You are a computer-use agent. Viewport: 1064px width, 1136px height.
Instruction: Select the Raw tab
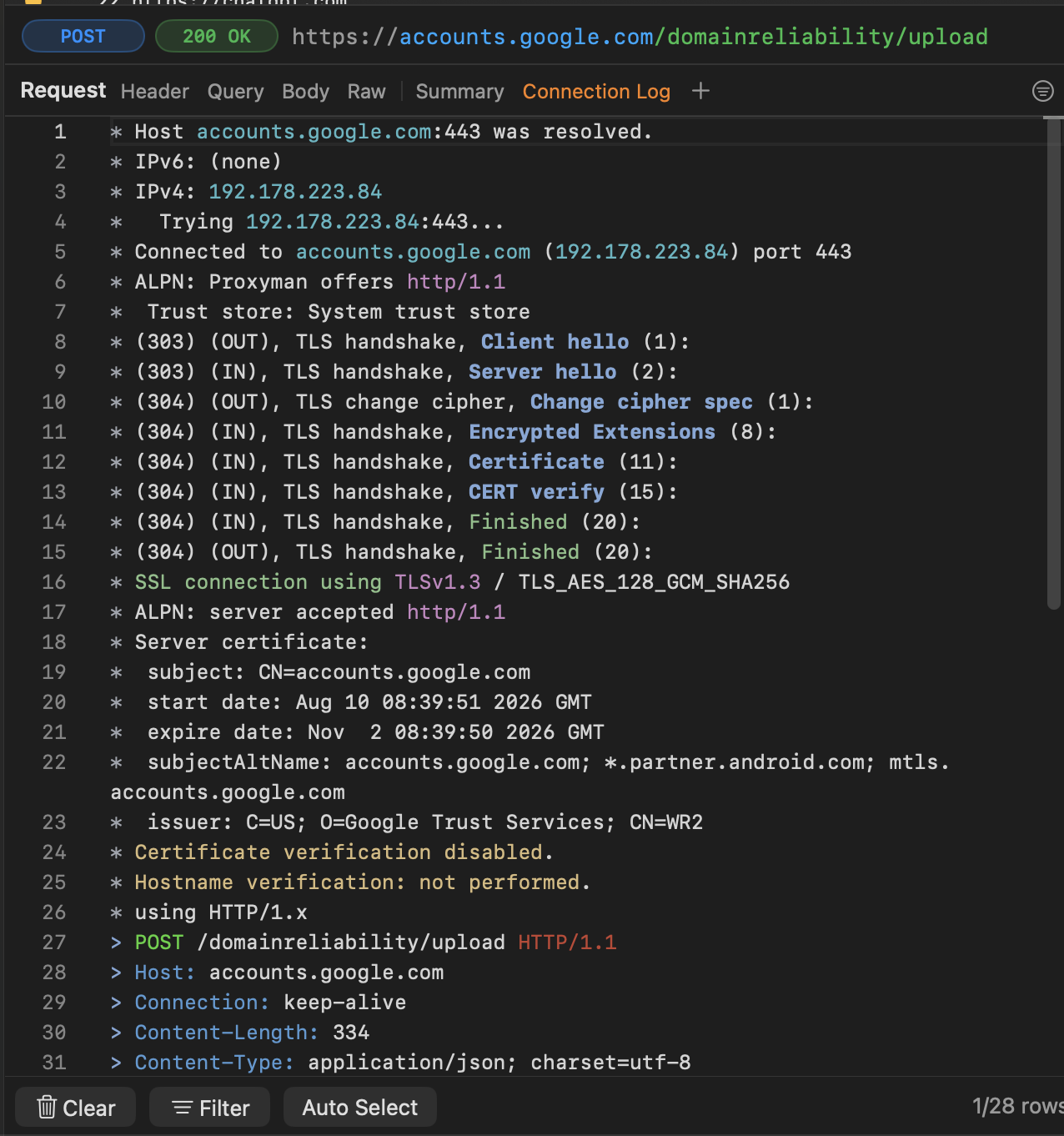click(x=367, y=92)
